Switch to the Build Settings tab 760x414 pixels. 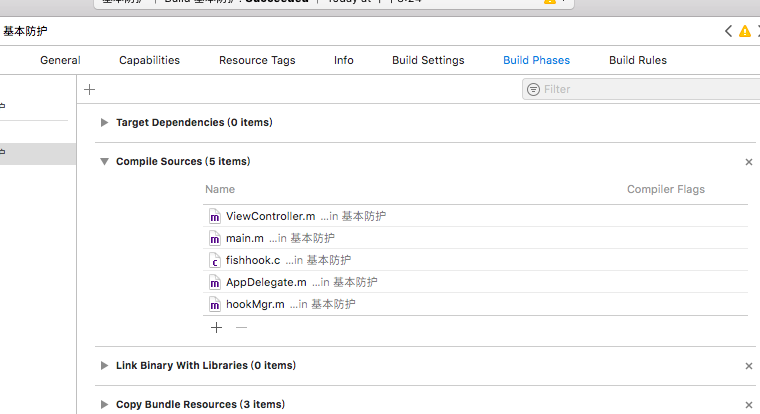[x=428, y=60]
